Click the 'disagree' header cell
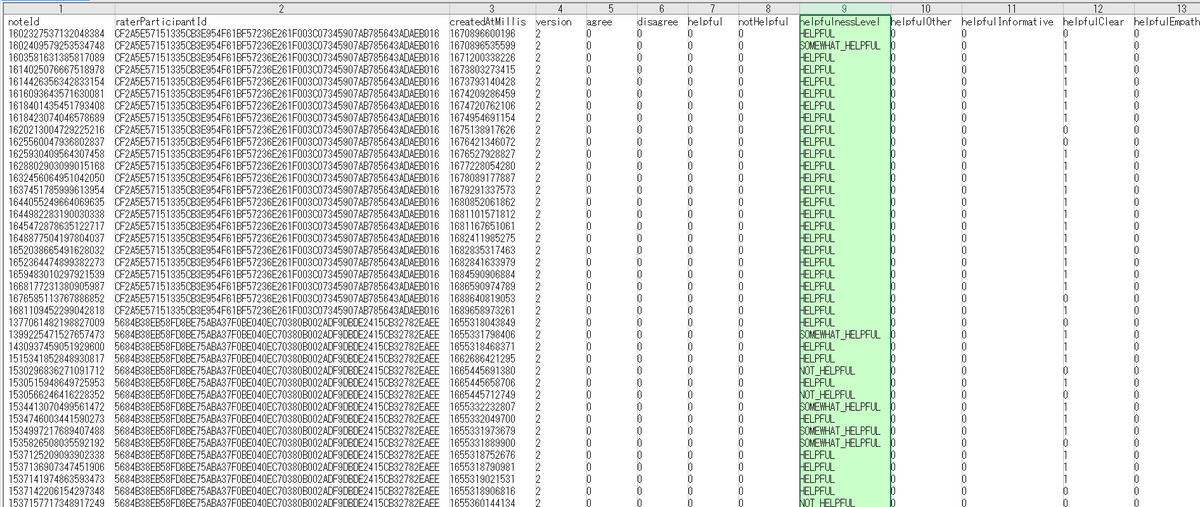The image size is (1200, 507). [660, 21]
